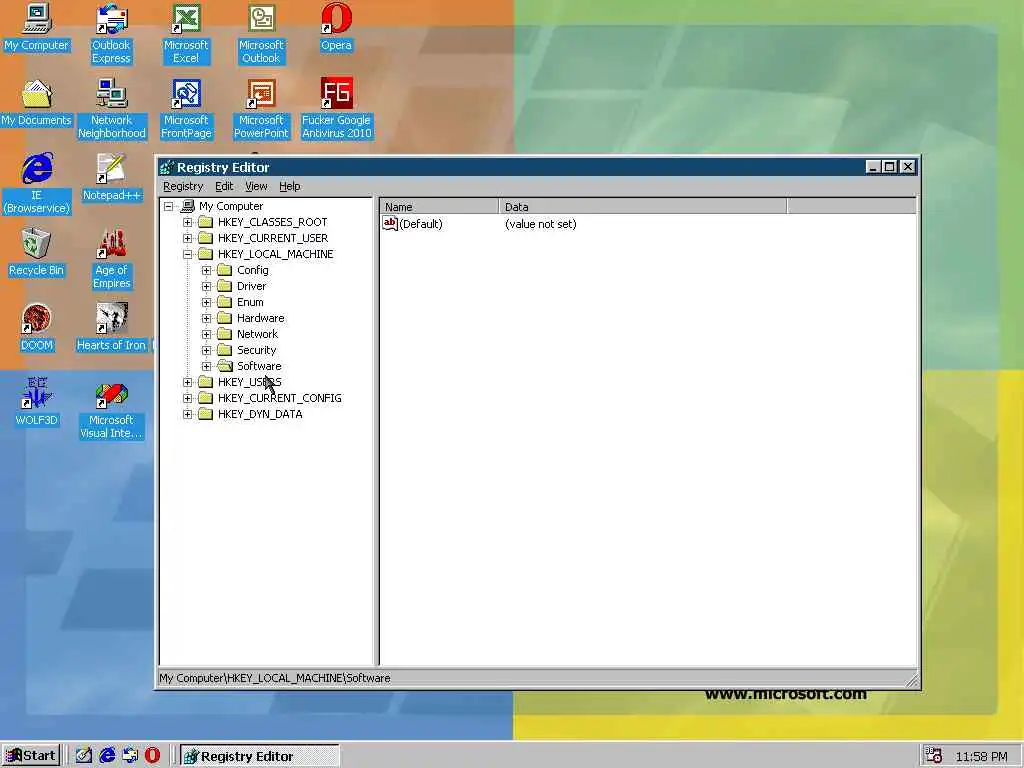Expand the HKEY_CURRENT_USER key

tap(187, 238)
